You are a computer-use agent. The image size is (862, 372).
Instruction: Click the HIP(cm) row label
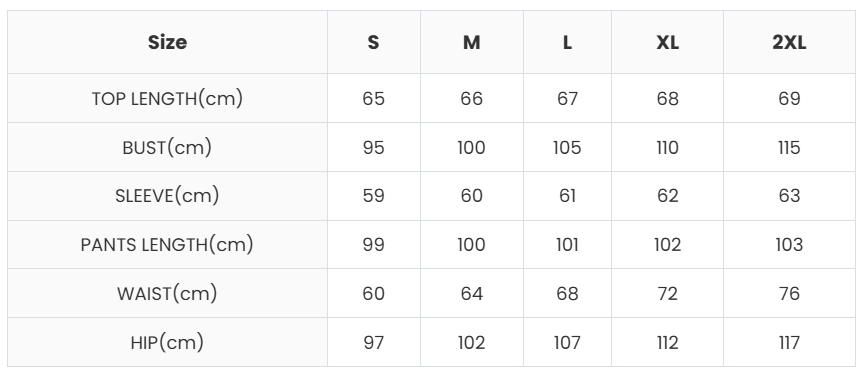[x=167, y=342]
